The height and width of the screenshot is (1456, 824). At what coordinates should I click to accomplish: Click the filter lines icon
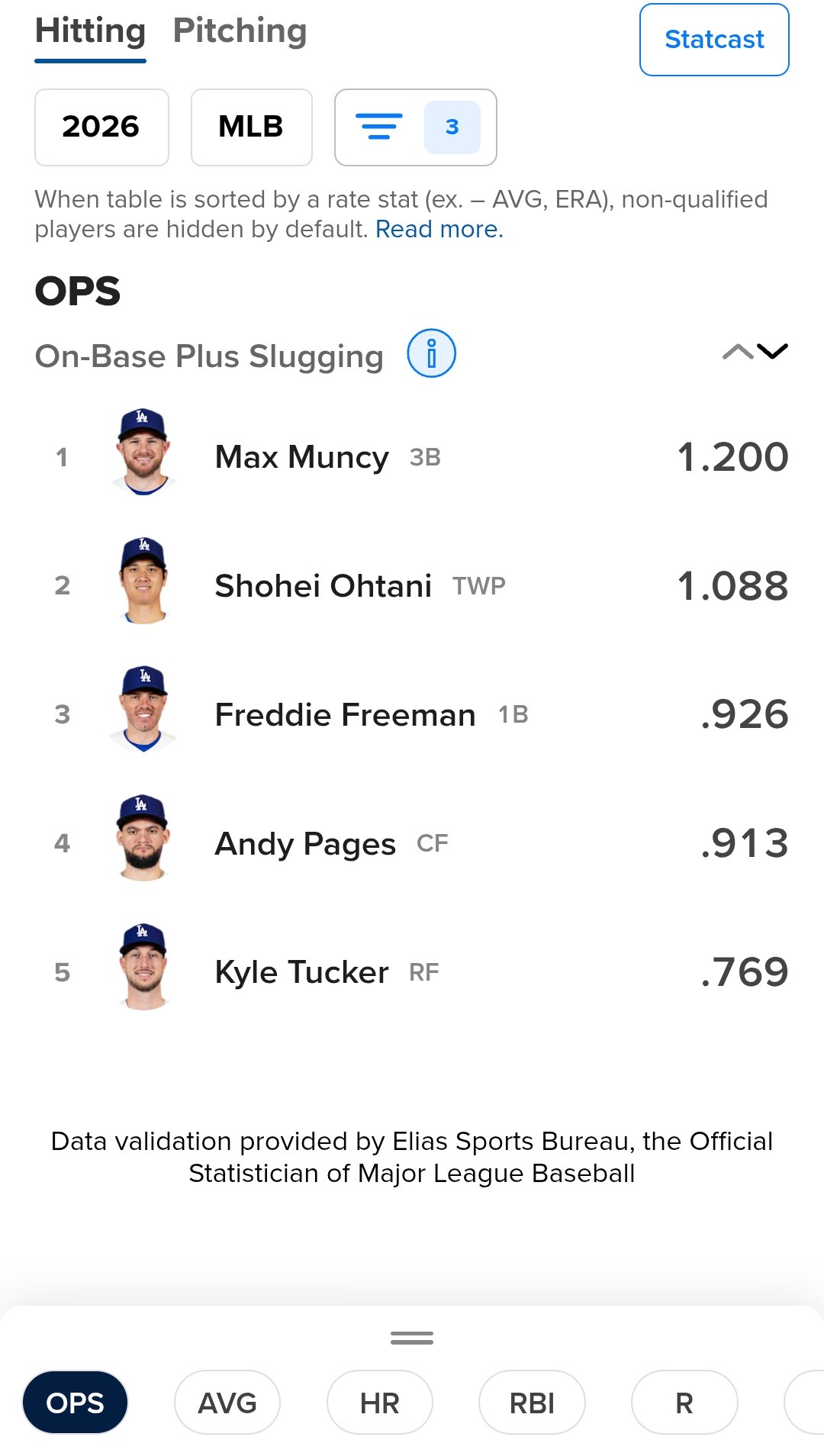tap(379, 127)
